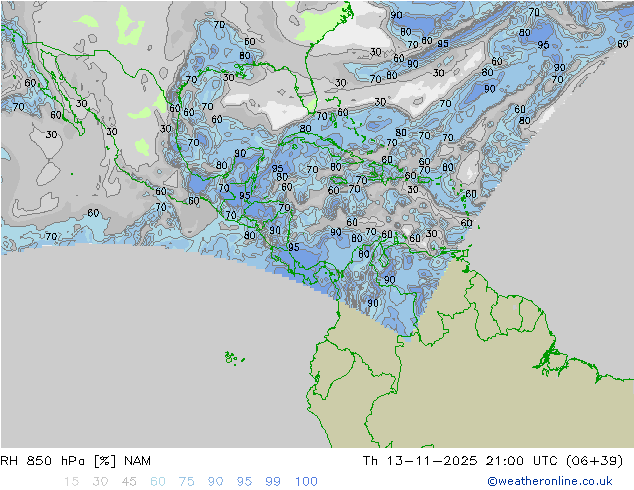Image resolution: width=634 pixels, height=490 pixels.
Task: Select the 30 value in the legend scale
Action: point(100,482)
